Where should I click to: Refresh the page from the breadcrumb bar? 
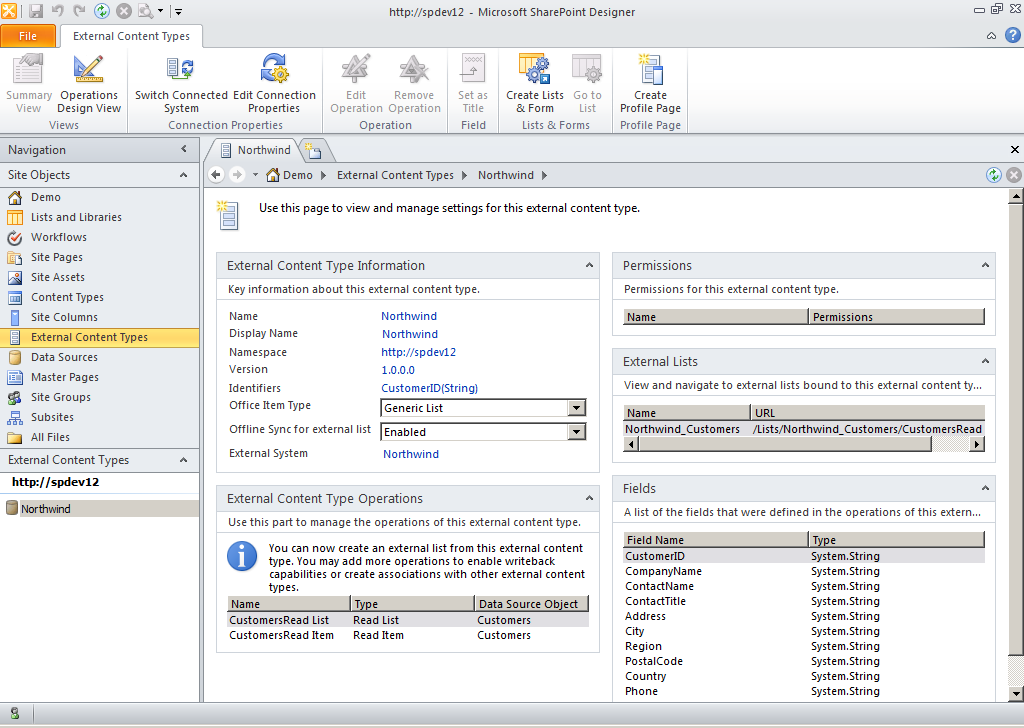pyautogui.click(x=993, y=175)
